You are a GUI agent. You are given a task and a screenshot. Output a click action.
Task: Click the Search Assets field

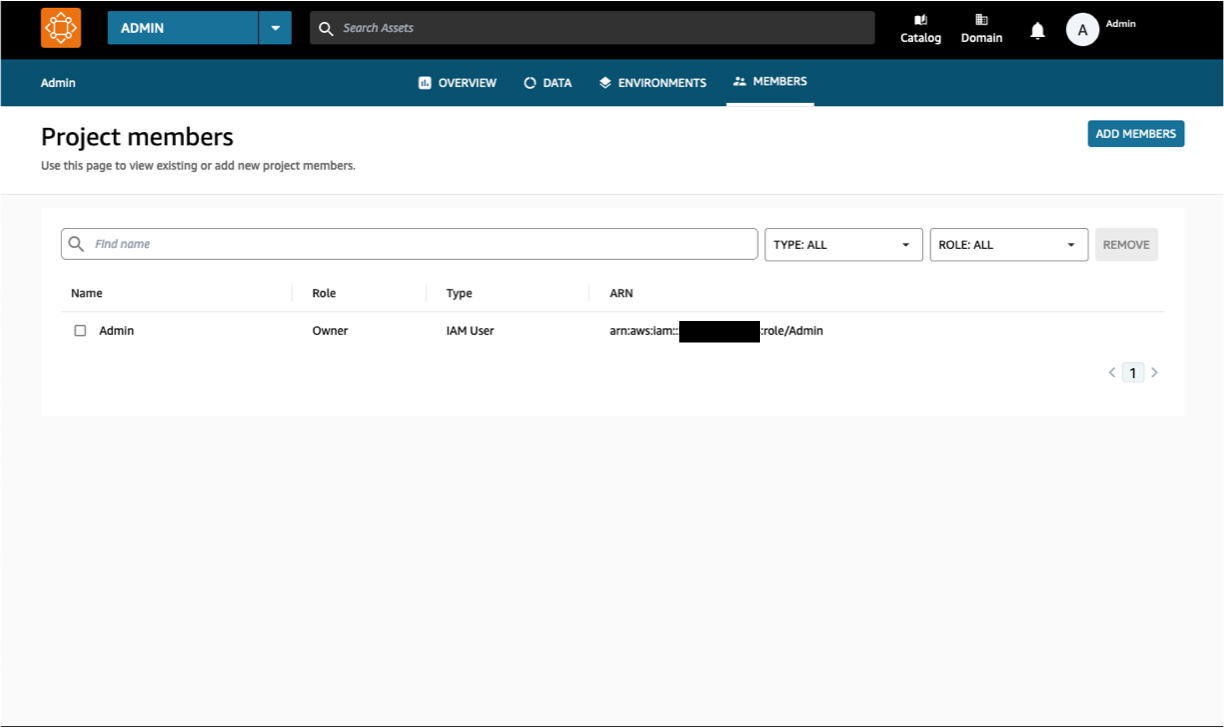point(592,28)
